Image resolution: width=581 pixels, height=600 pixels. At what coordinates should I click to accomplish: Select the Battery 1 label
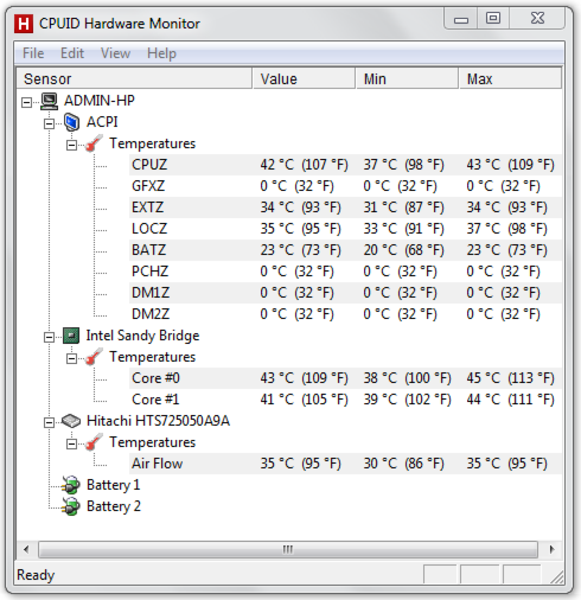pos(113,485)
